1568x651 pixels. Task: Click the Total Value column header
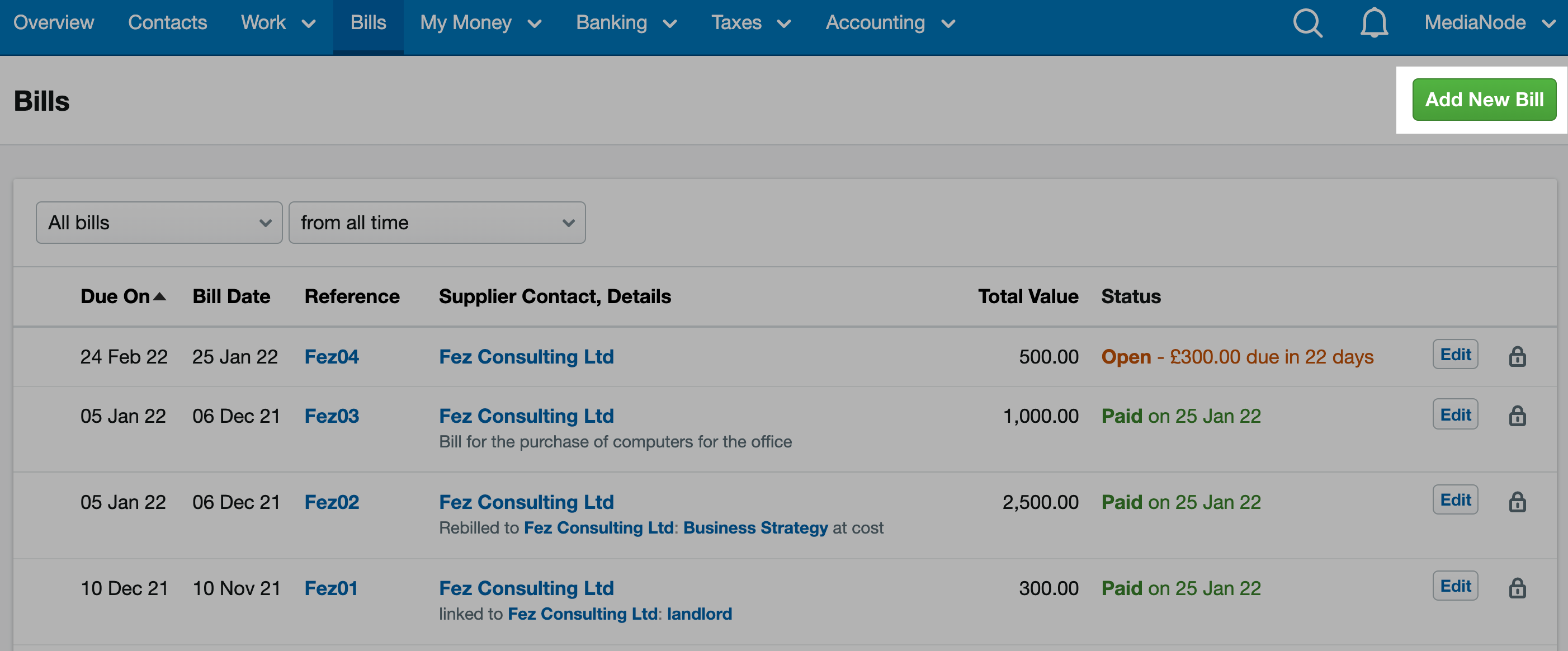pos(1028,296)
